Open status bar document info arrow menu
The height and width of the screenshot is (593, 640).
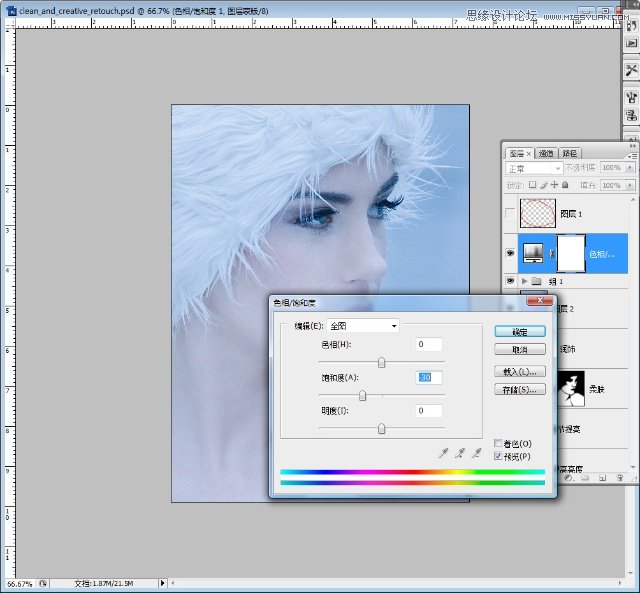tap(162, 583)
